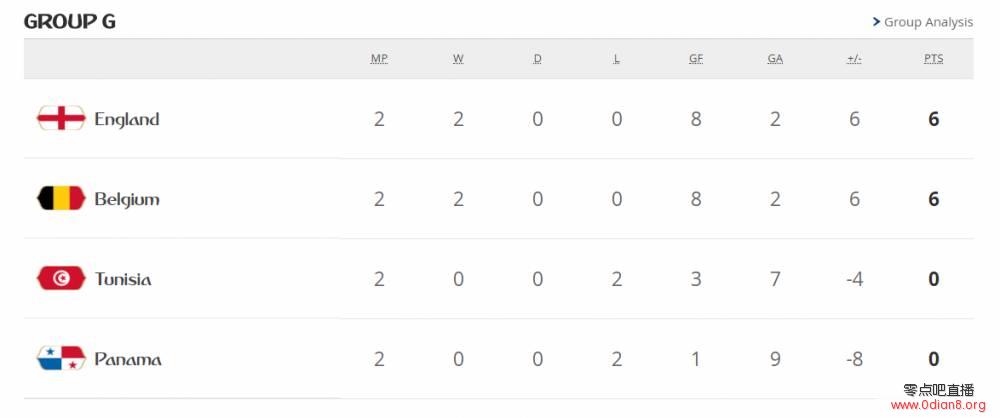1000x418 pixels.
Task: Click the Belgium flag icon
Action: [61, 198]
